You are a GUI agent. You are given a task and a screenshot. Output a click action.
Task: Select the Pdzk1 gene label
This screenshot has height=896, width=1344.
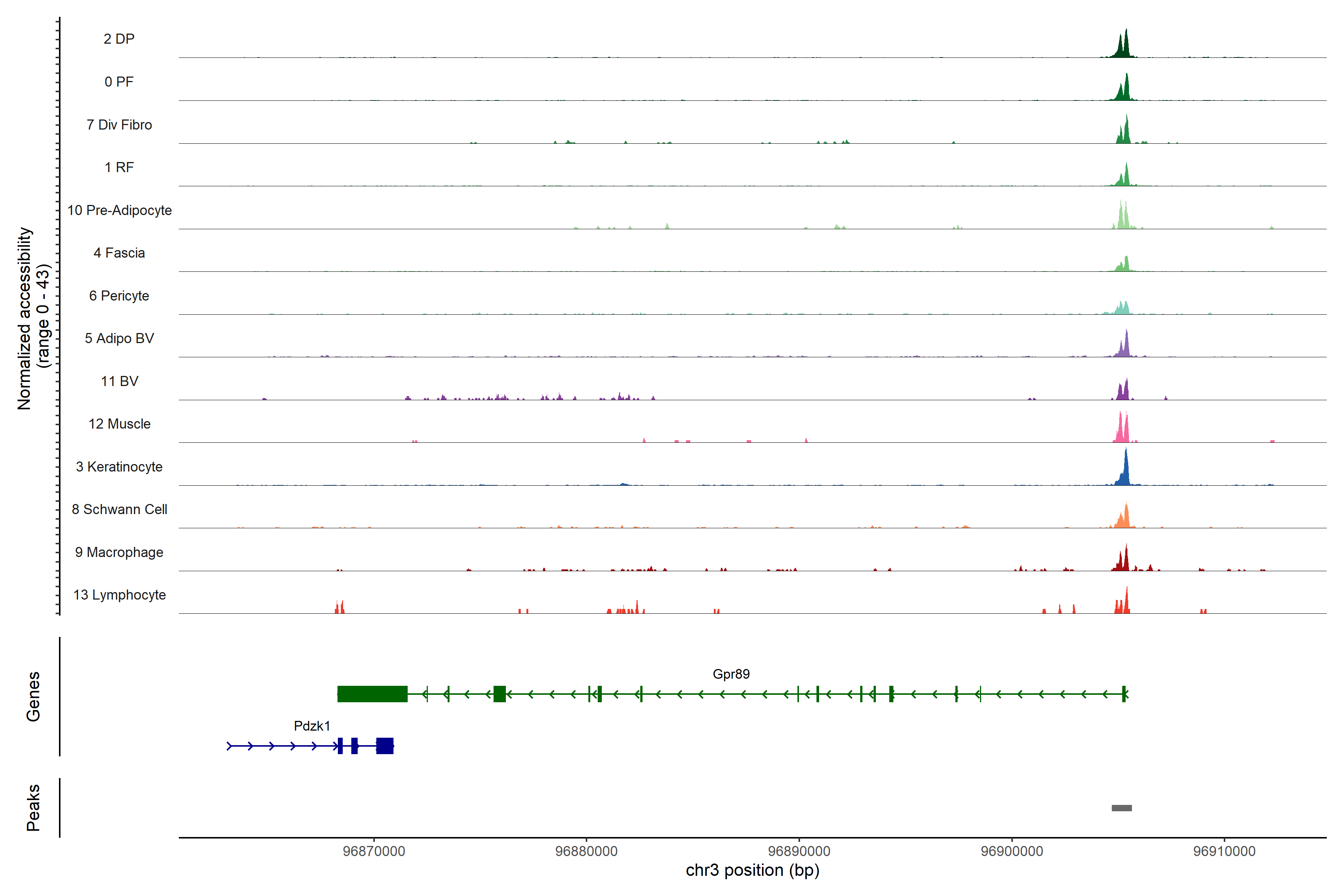coord(311,726)
